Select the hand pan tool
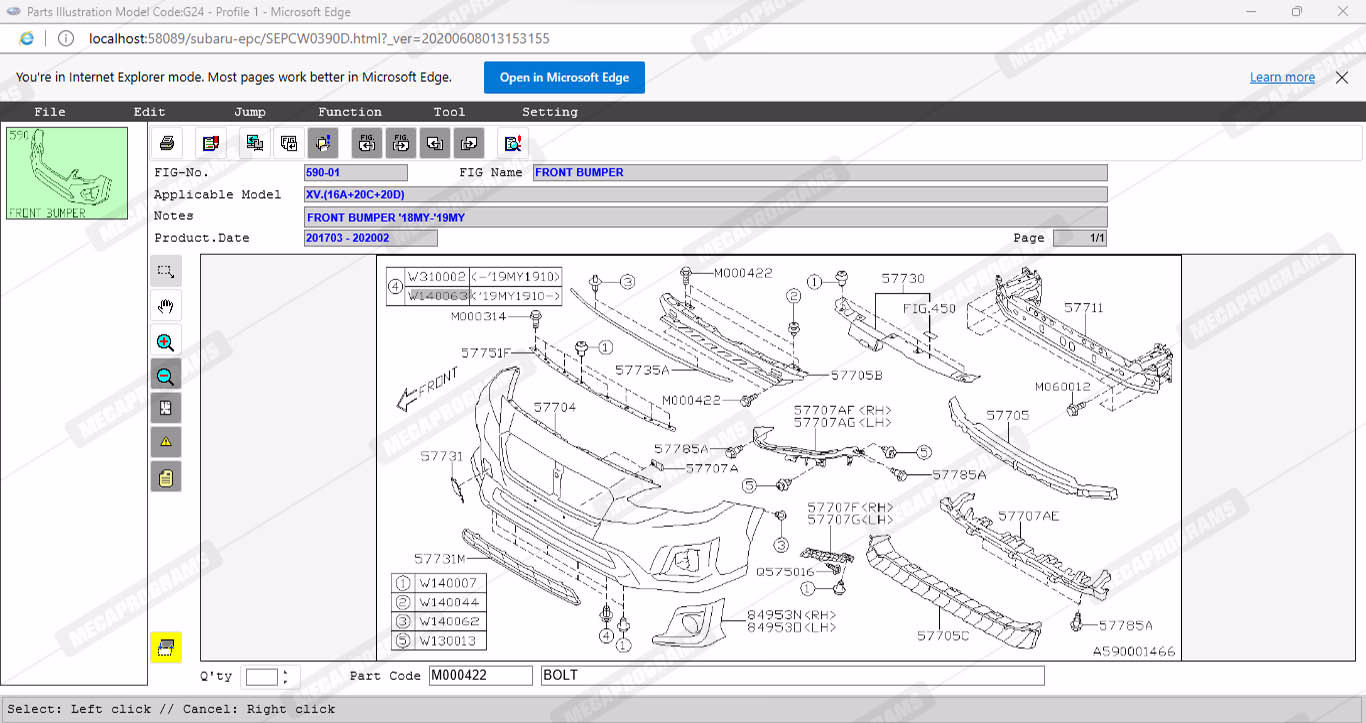1366x723 pixels. pos(166,306)
